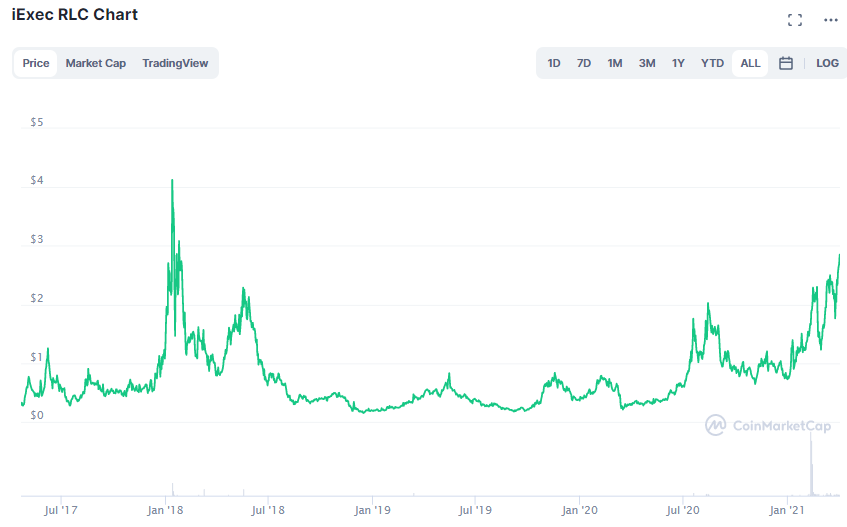The image size is (847, 527).
Task: Select the 1Y time range
Action: click(x=678, y=63)
